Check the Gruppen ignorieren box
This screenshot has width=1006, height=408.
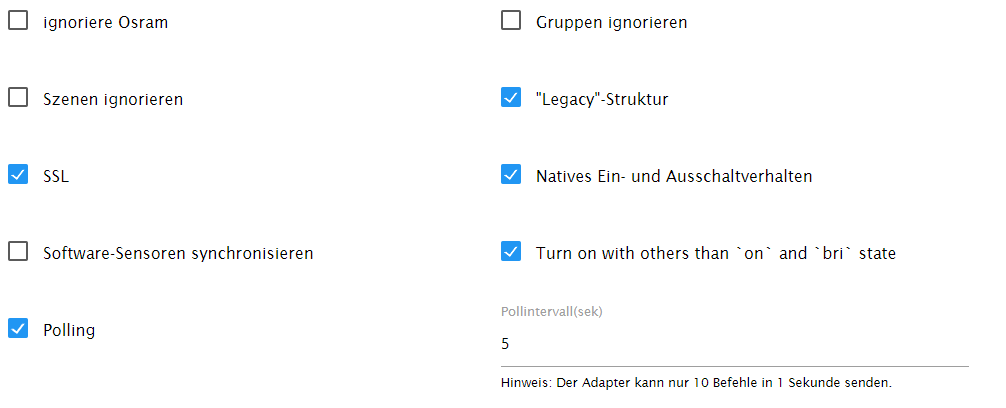click(x=511, y=21)
